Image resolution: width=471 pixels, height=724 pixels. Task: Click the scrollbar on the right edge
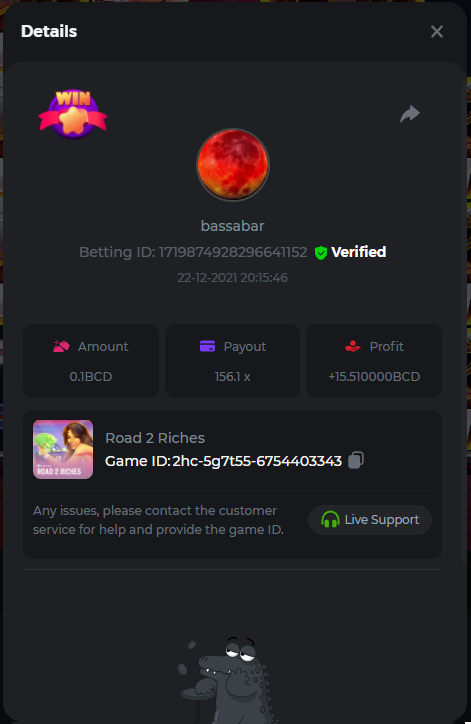[465, 323]
